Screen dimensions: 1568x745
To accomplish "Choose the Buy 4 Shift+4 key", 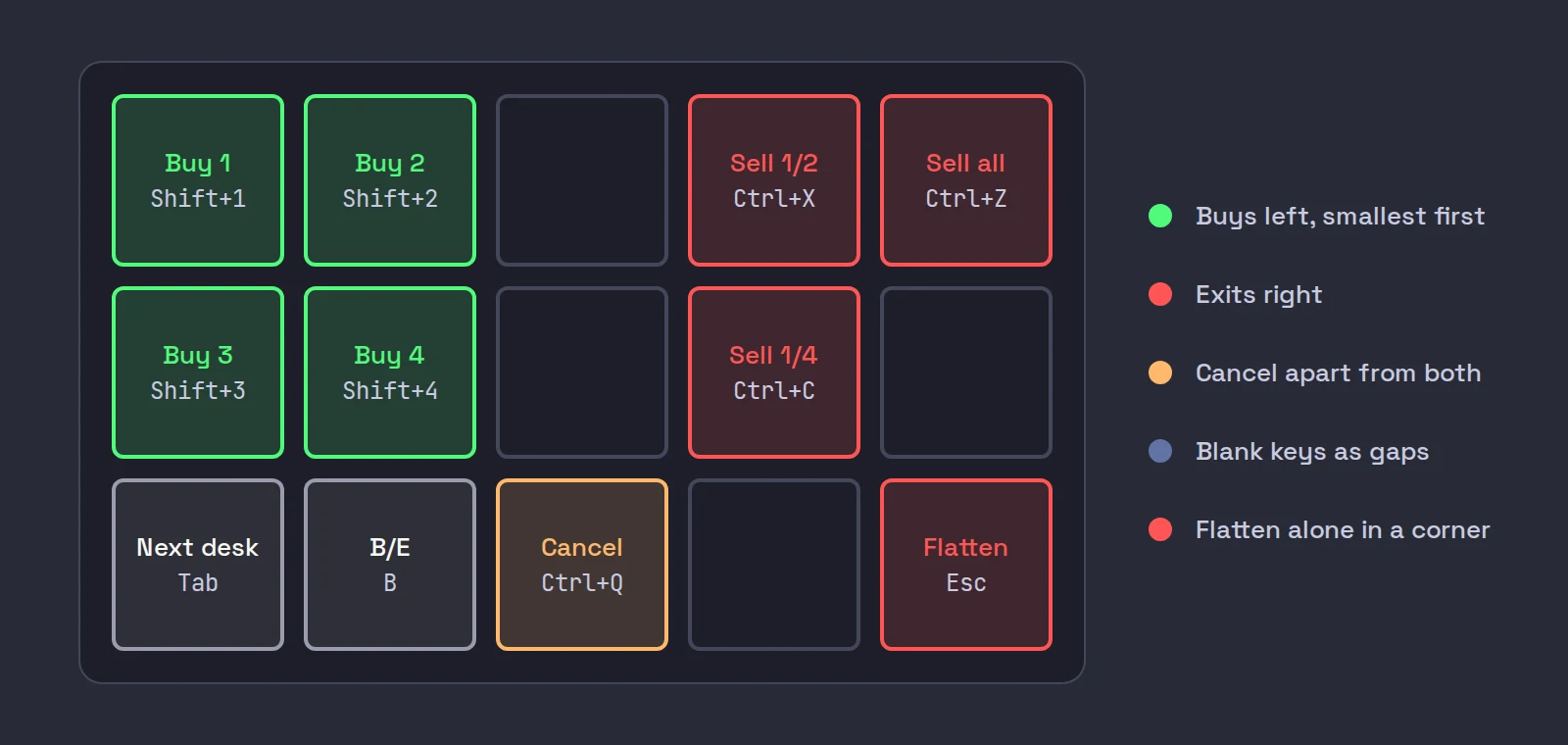I will tap(390, 372).
